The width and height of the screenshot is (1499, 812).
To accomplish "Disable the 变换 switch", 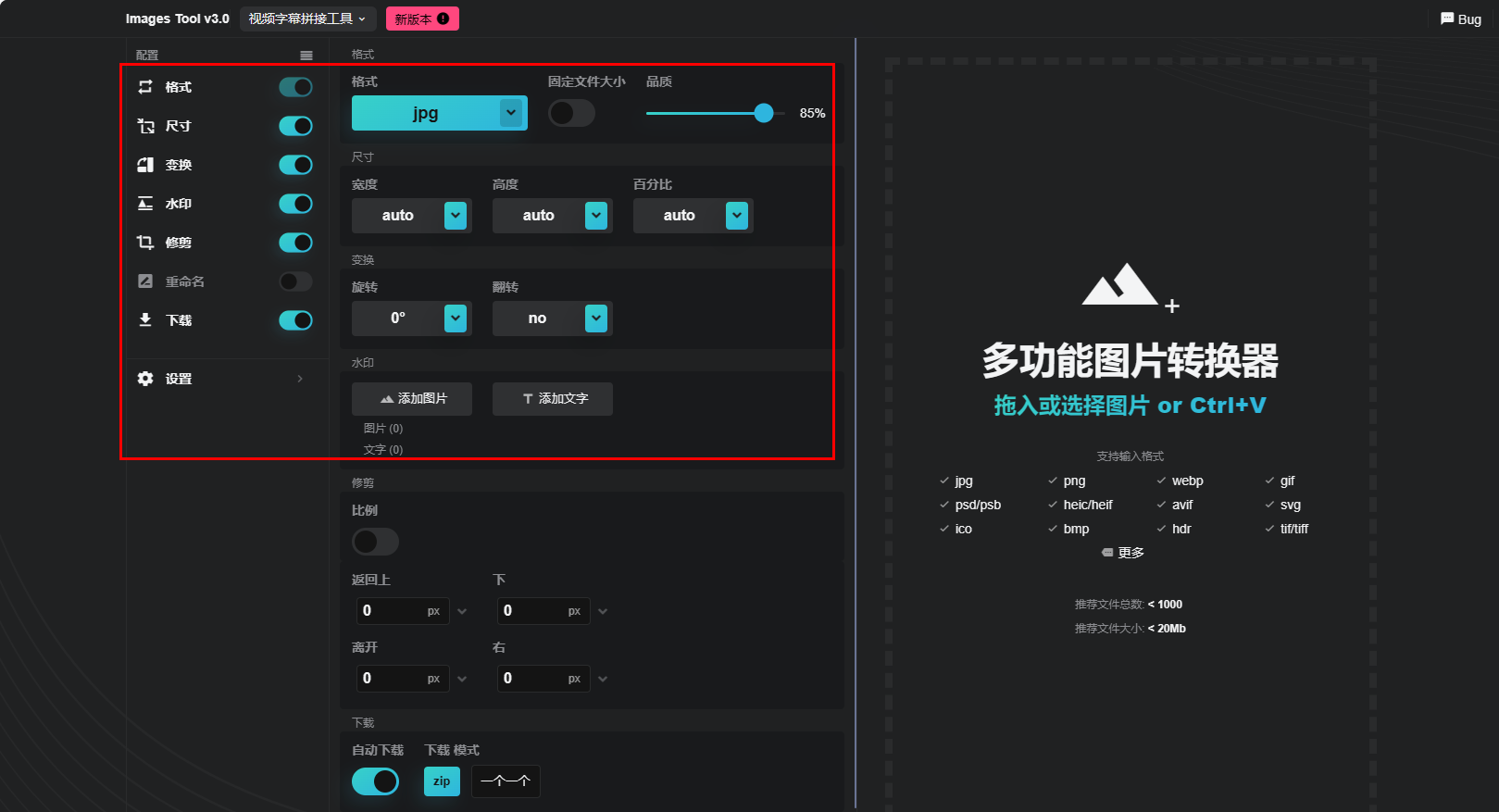I will point(296,165).
